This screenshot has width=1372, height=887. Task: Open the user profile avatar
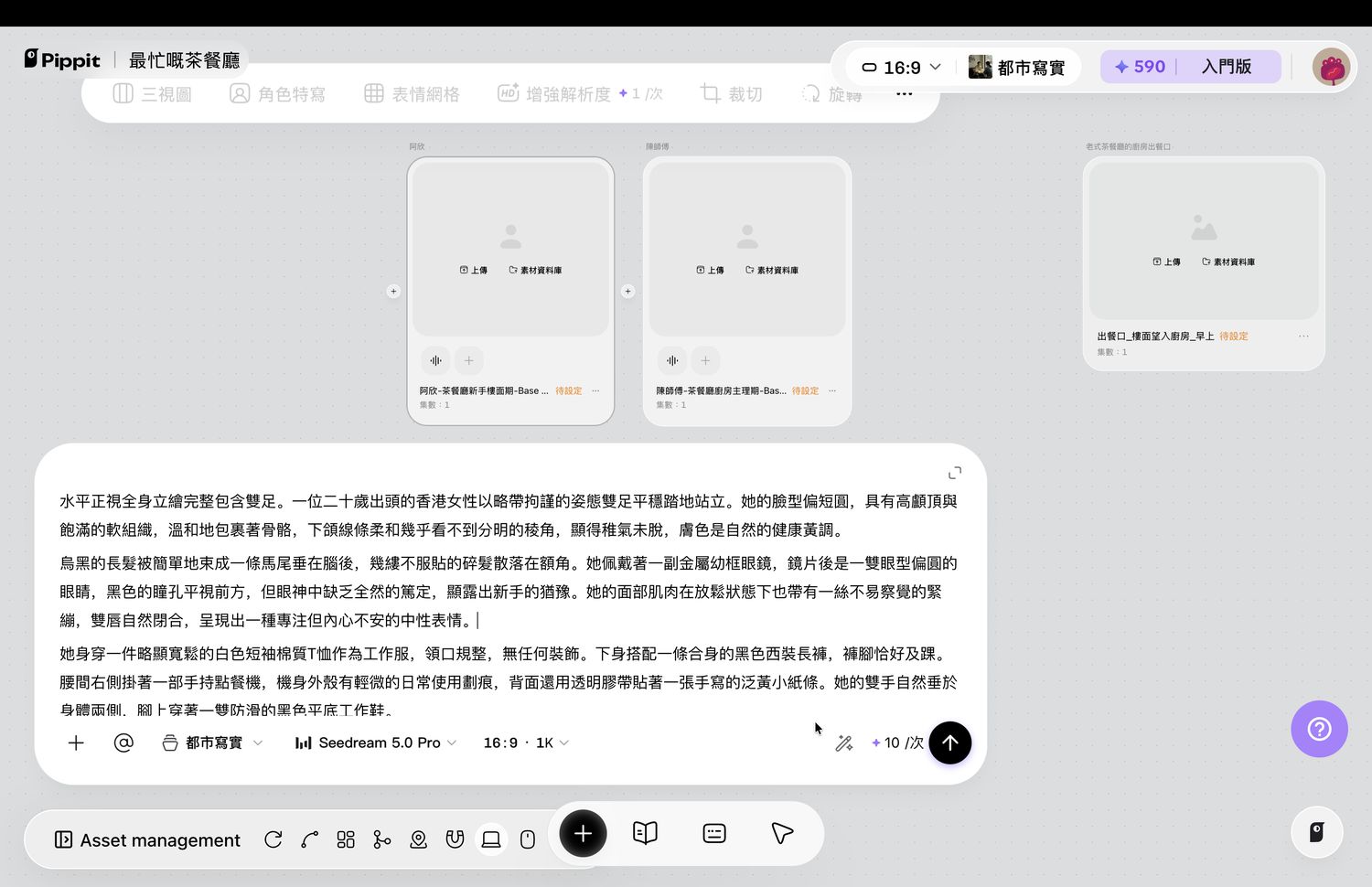tap(1331, 67)
